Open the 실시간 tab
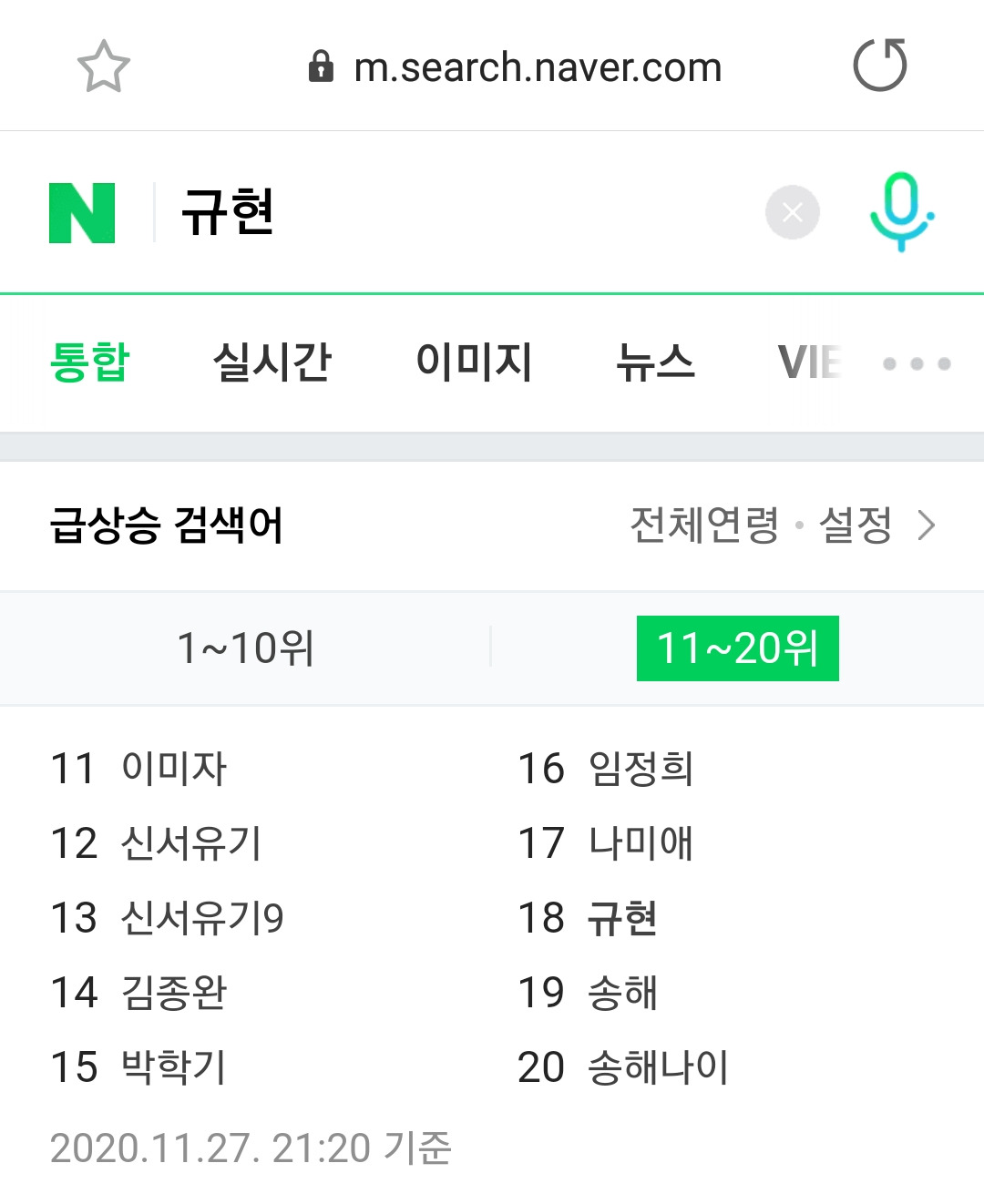 click(272, 362)
